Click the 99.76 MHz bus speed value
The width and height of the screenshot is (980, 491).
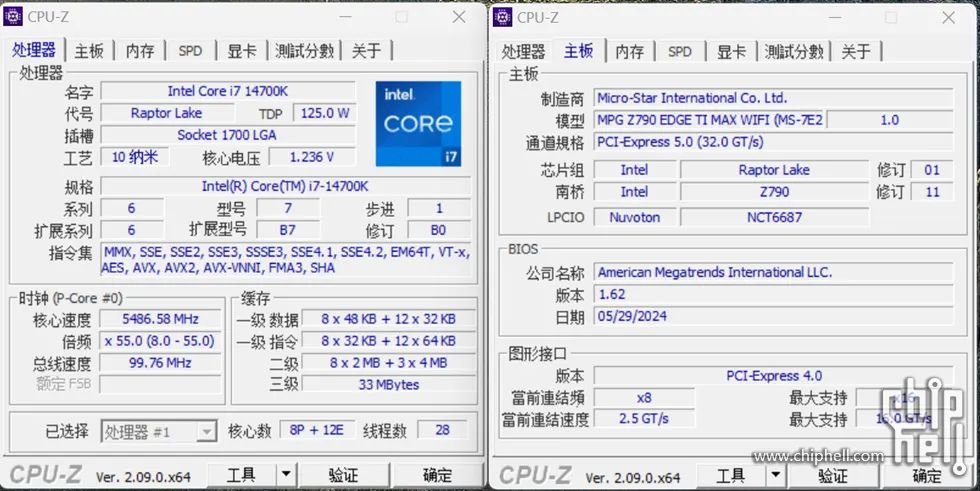161,363
